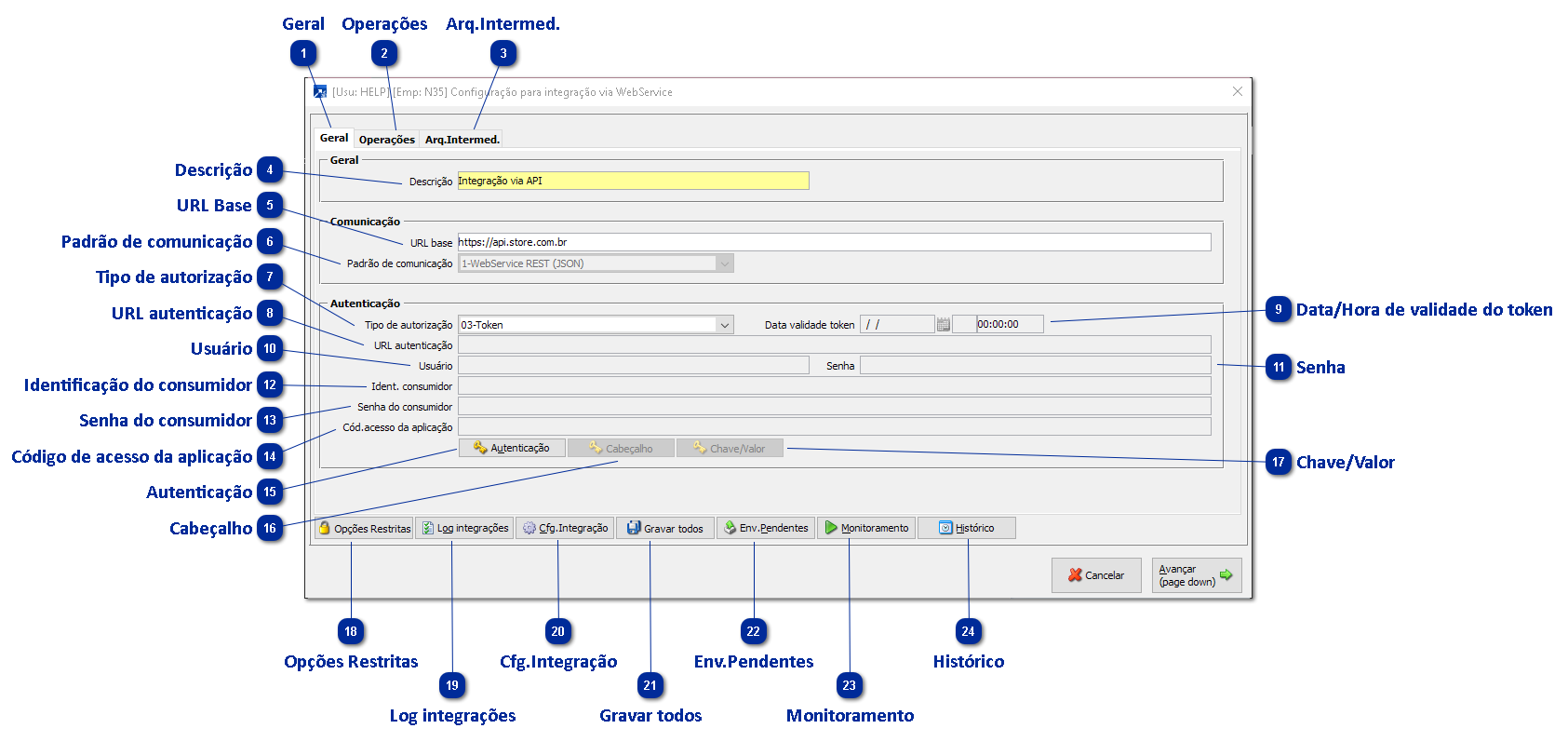Open Env.Pendentes pending submissions

[x=766, y=528]
